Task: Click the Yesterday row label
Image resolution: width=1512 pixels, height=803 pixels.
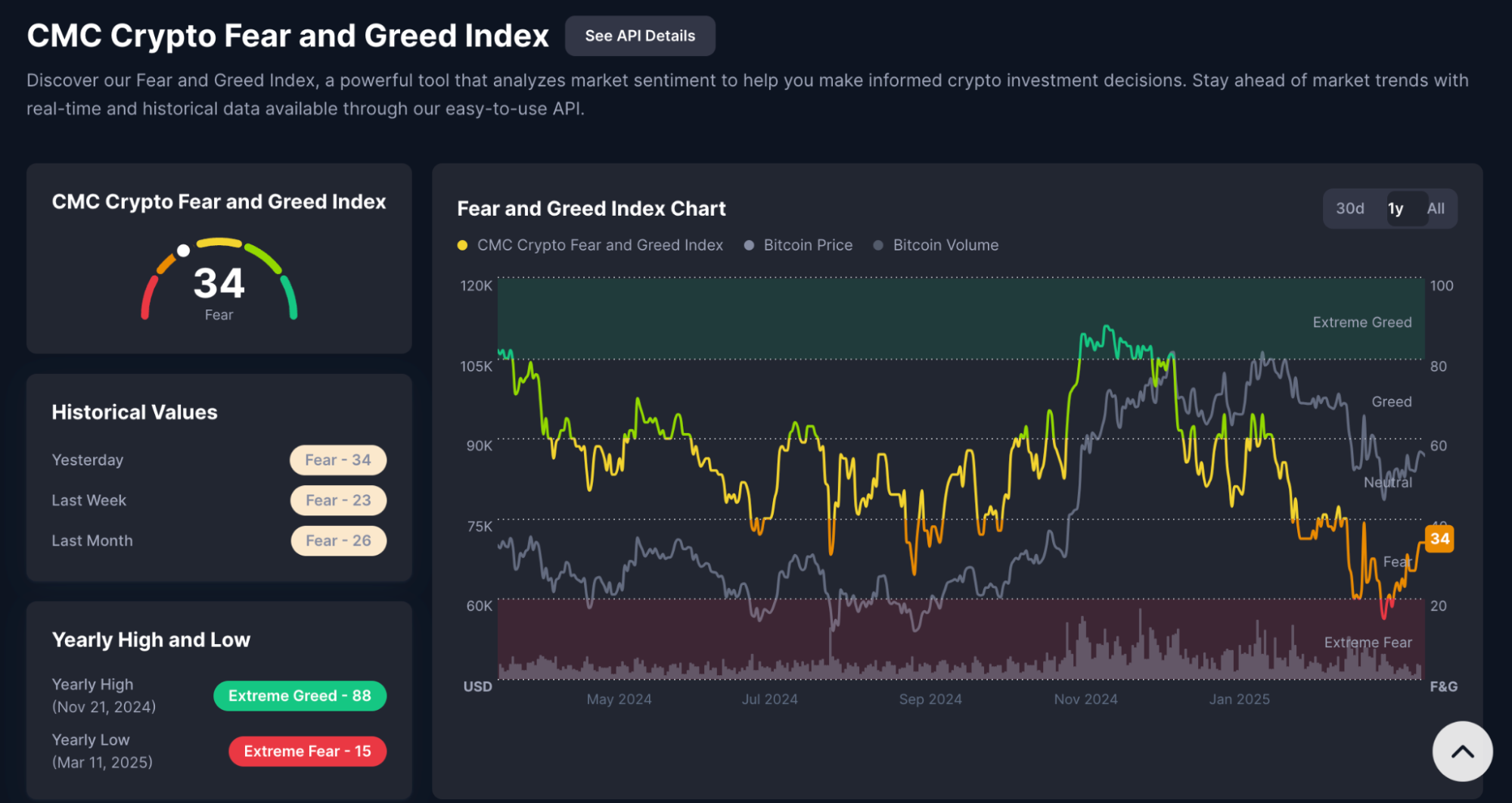Action: tap(87, 460)
